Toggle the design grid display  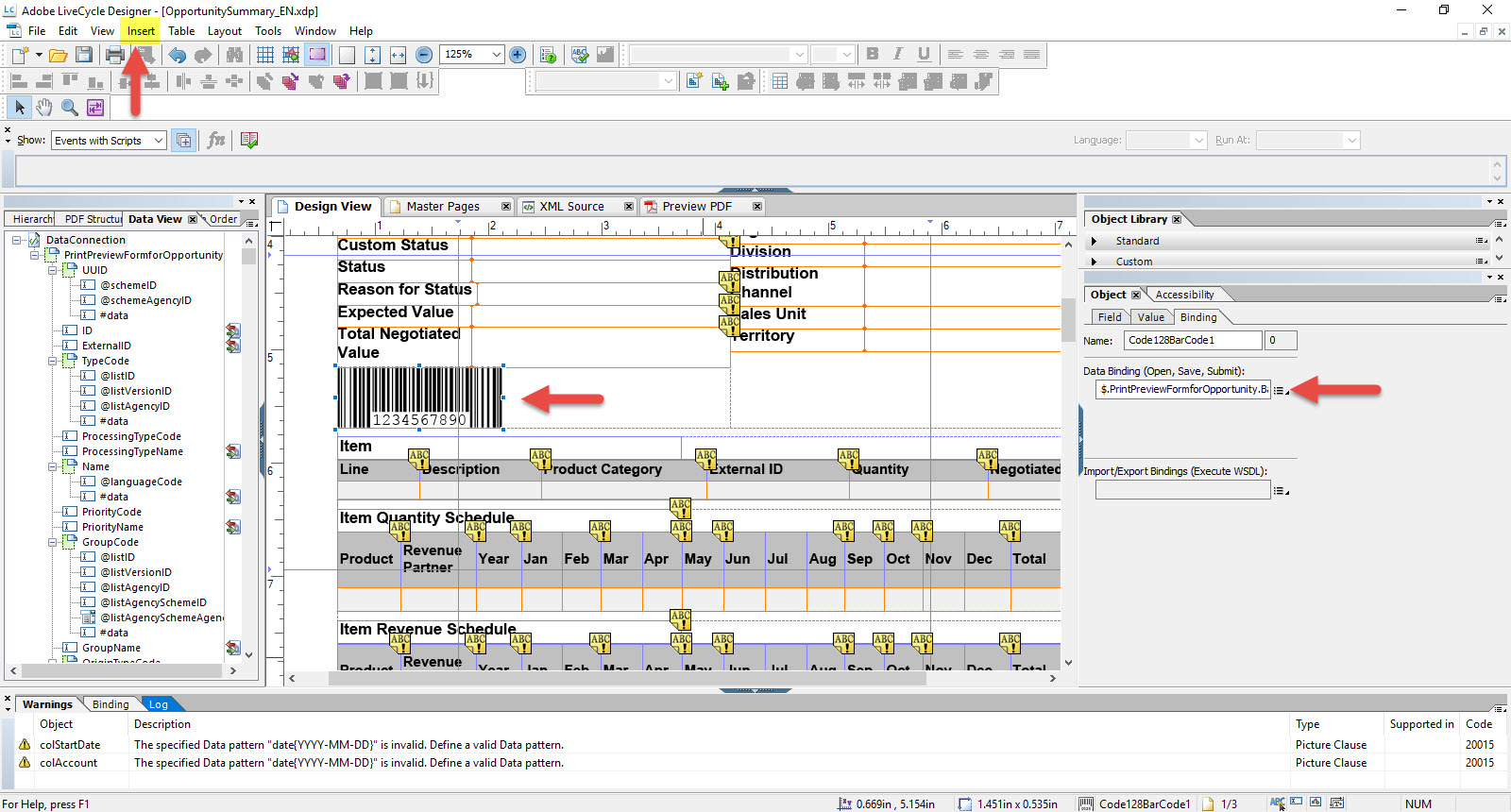click(265, 55)
